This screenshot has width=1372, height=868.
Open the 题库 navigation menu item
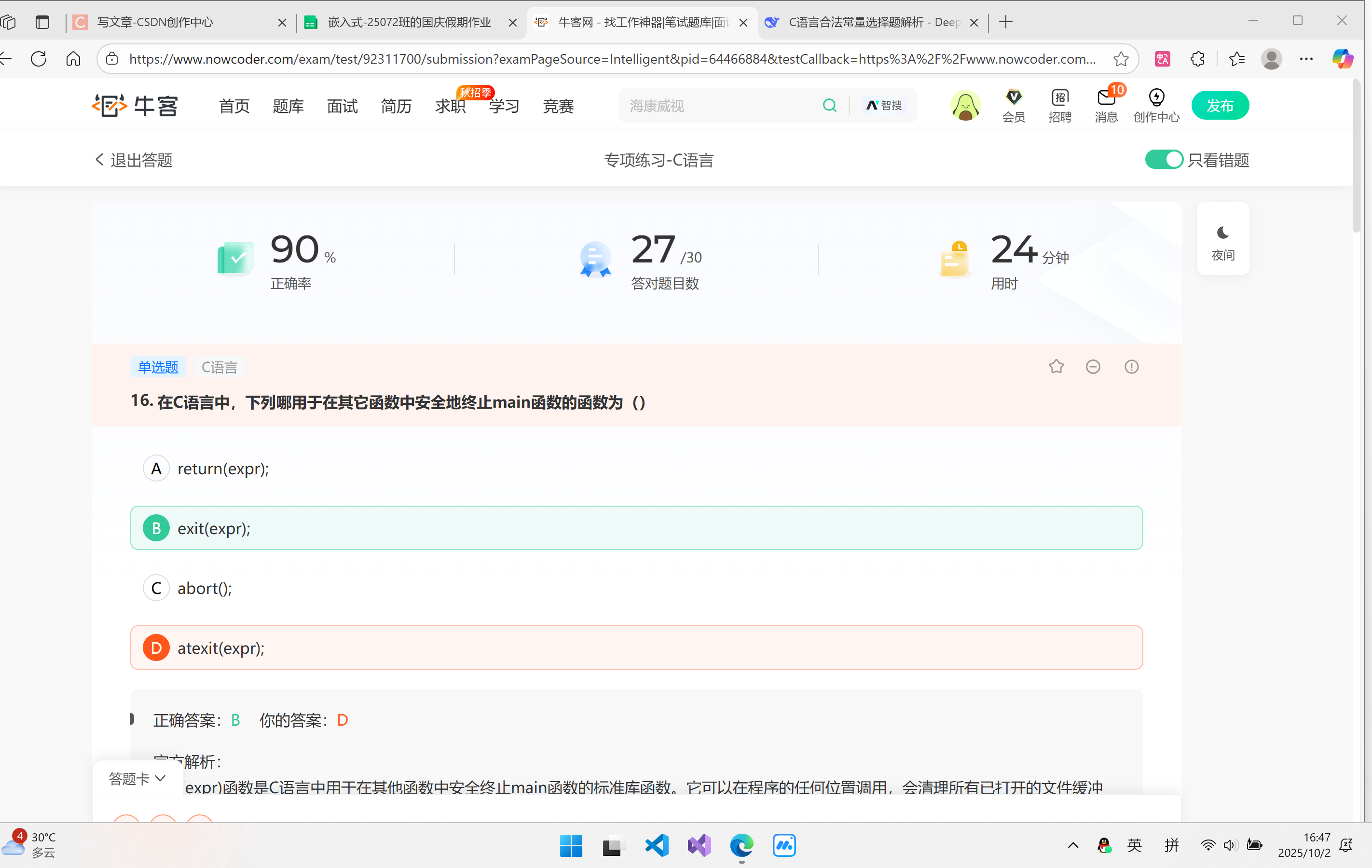(288, 106)
